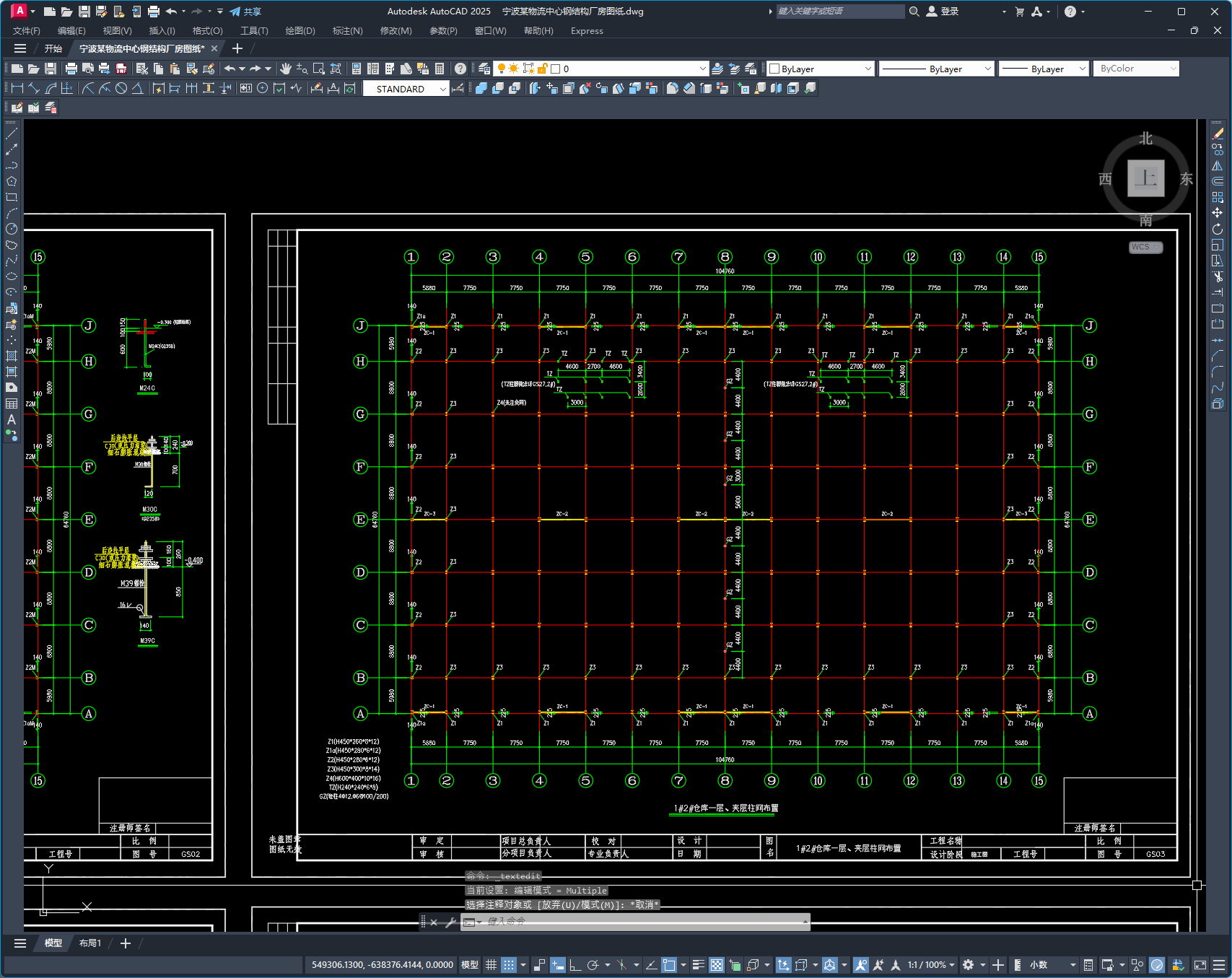Open the STANDARD dimension style dropdown
This screenshot has height=978, width=1232.
(x=442, y=89)
